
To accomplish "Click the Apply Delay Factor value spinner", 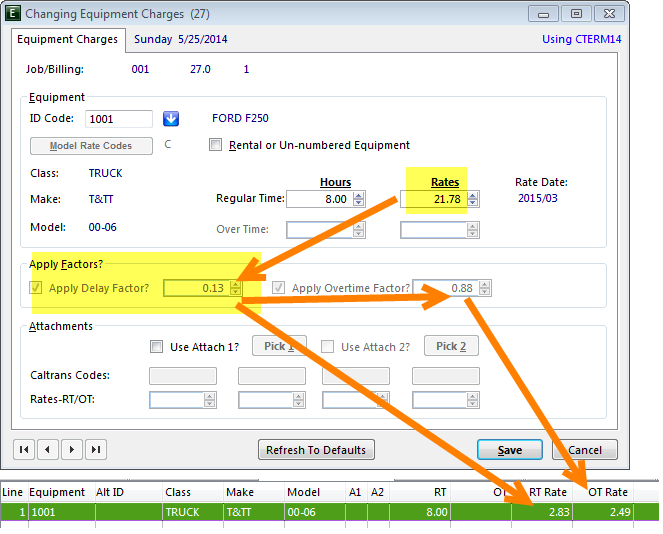I will tap(235, 288).
